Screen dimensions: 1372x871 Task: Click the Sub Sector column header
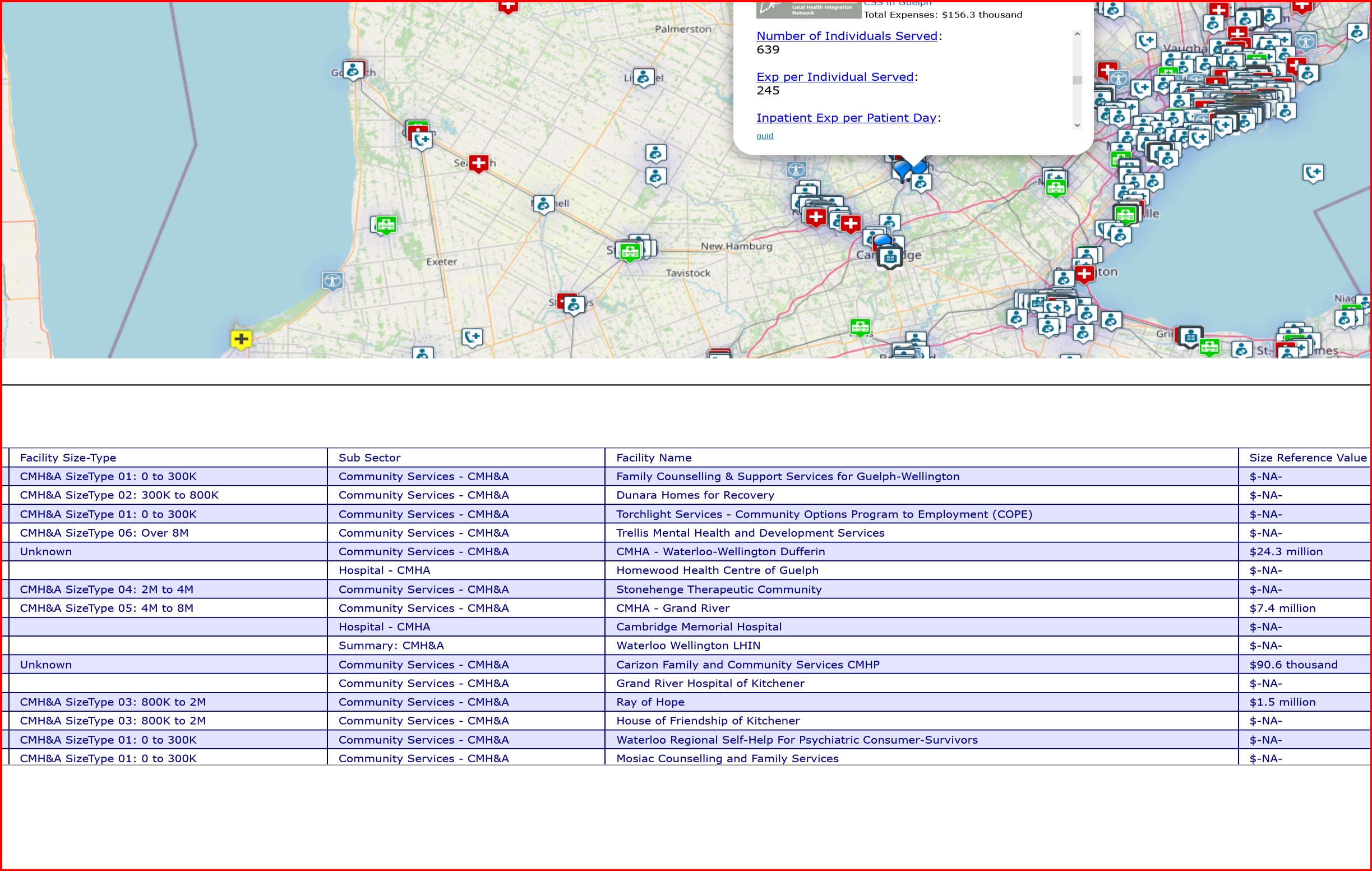(369, 457)
